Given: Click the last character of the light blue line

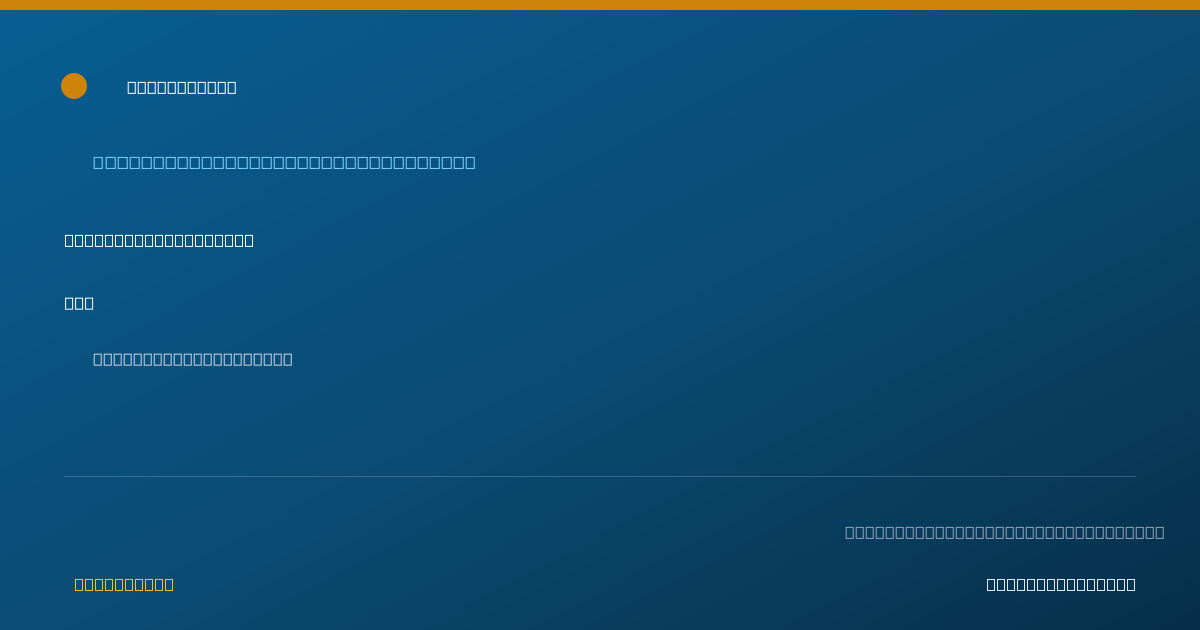Looking at the screenshot, I should point(470,162).
